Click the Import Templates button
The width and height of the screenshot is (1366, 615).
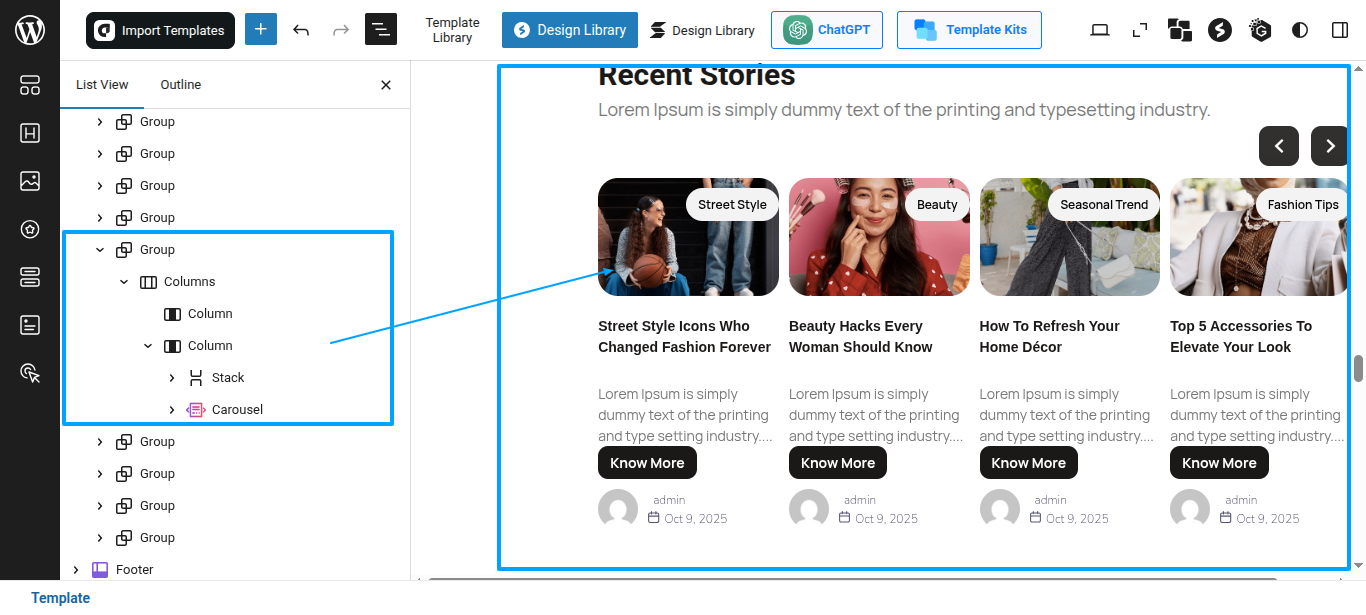(160, 31)
